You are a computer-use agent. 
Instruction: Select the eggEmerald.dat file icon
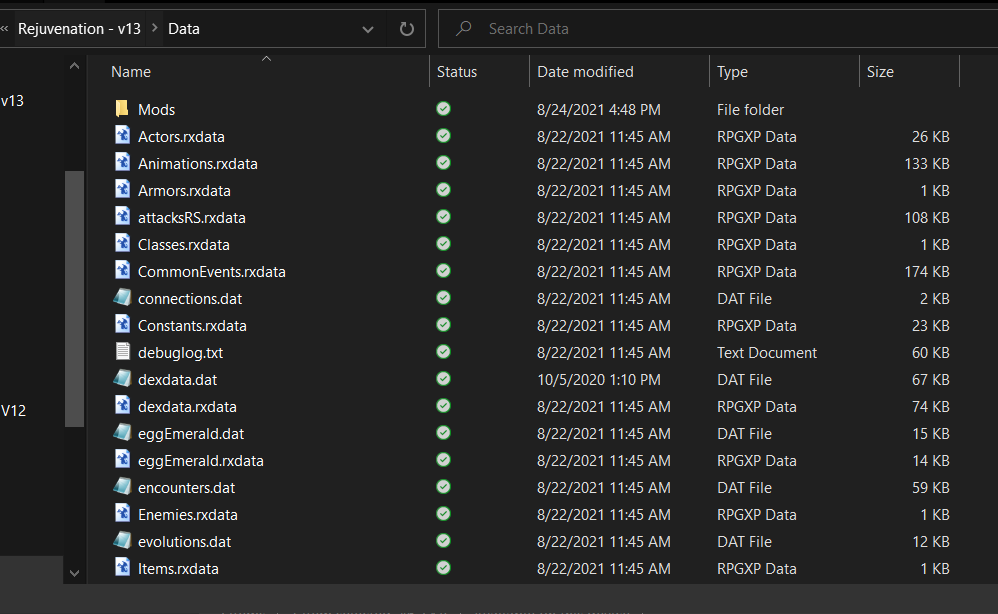[x=122, y=433]
